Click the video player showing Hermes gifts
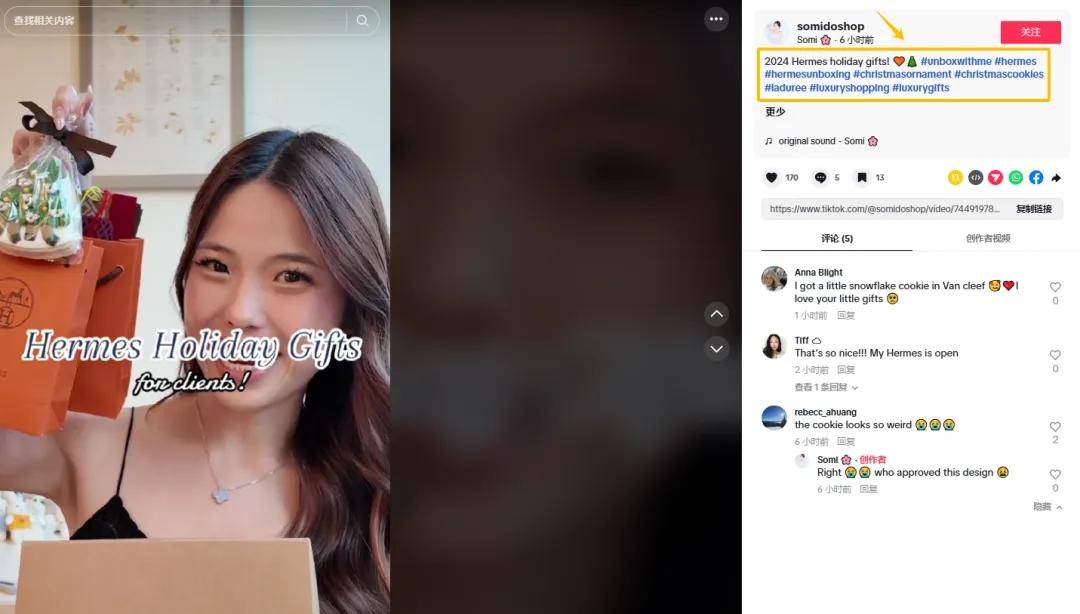 [x=195, y=307]
